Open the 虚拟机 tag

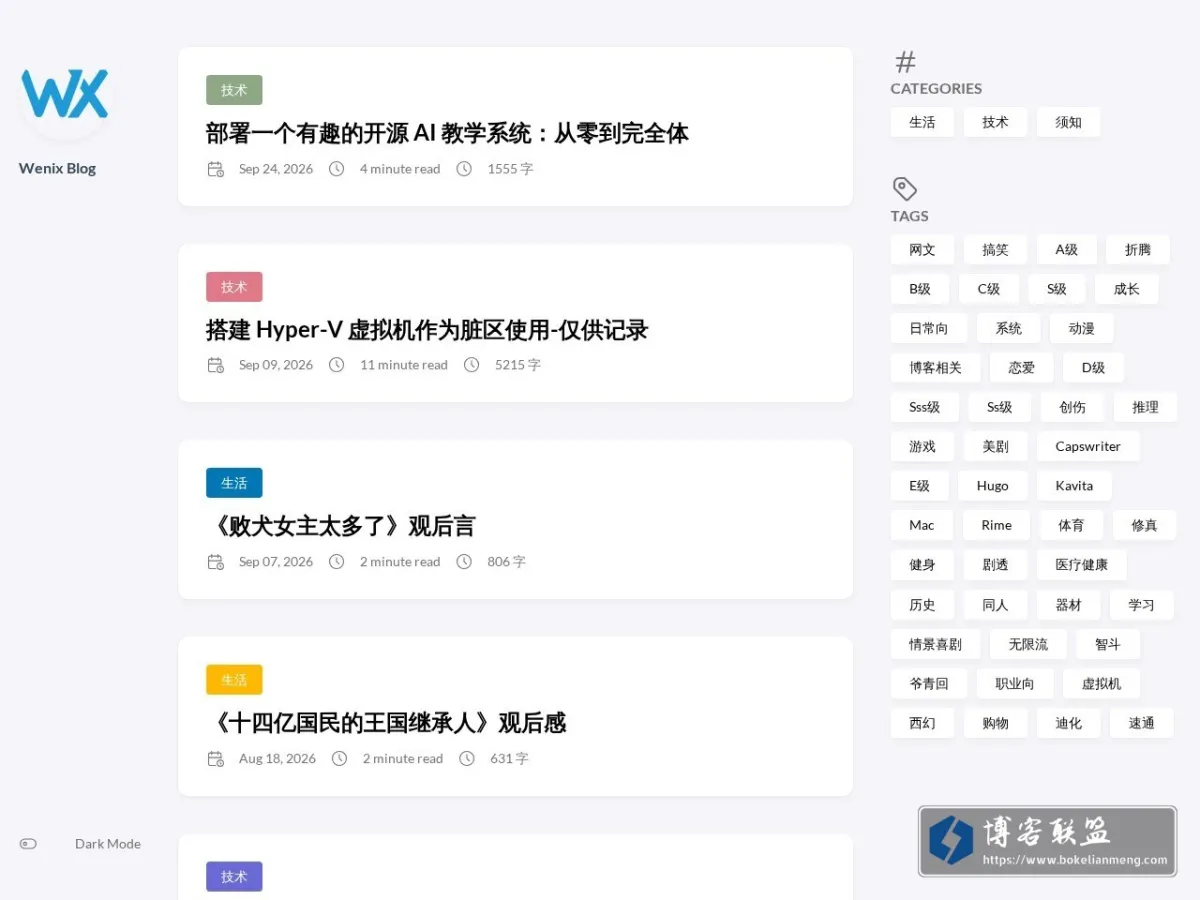click(x=1101, y=684)
